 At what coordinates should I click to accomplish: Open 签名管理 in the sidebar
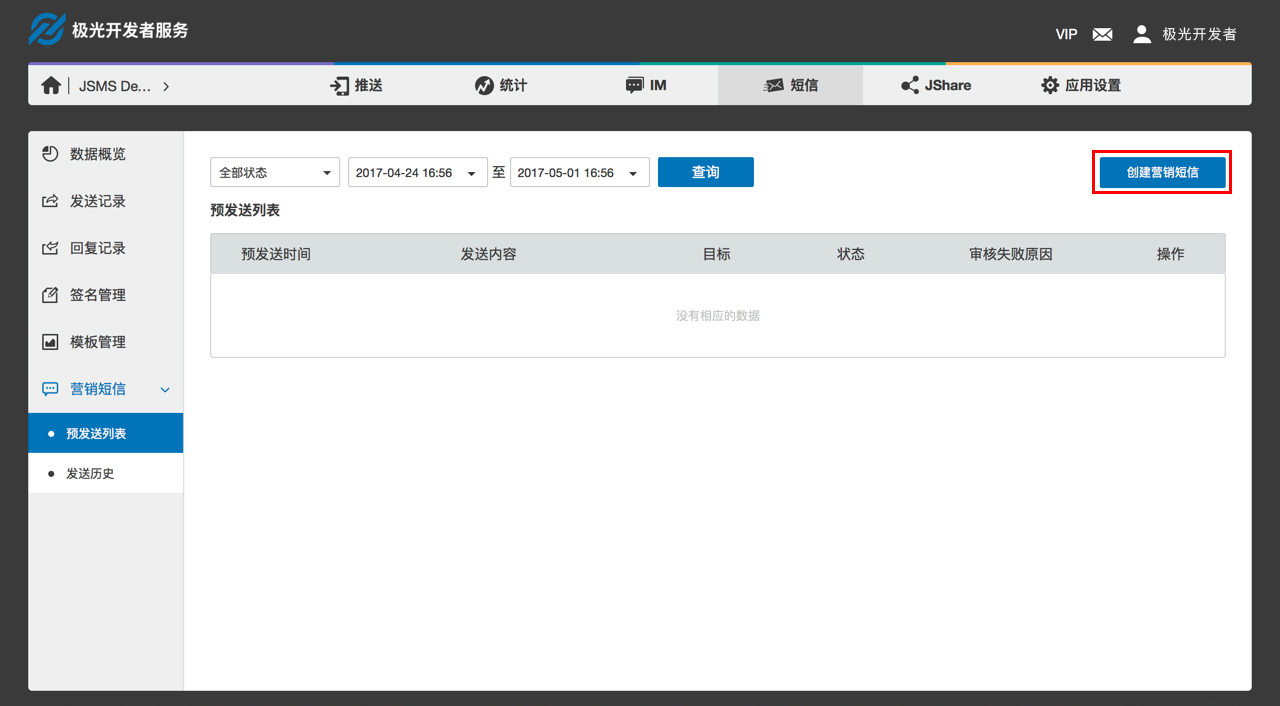coord(106,295)
